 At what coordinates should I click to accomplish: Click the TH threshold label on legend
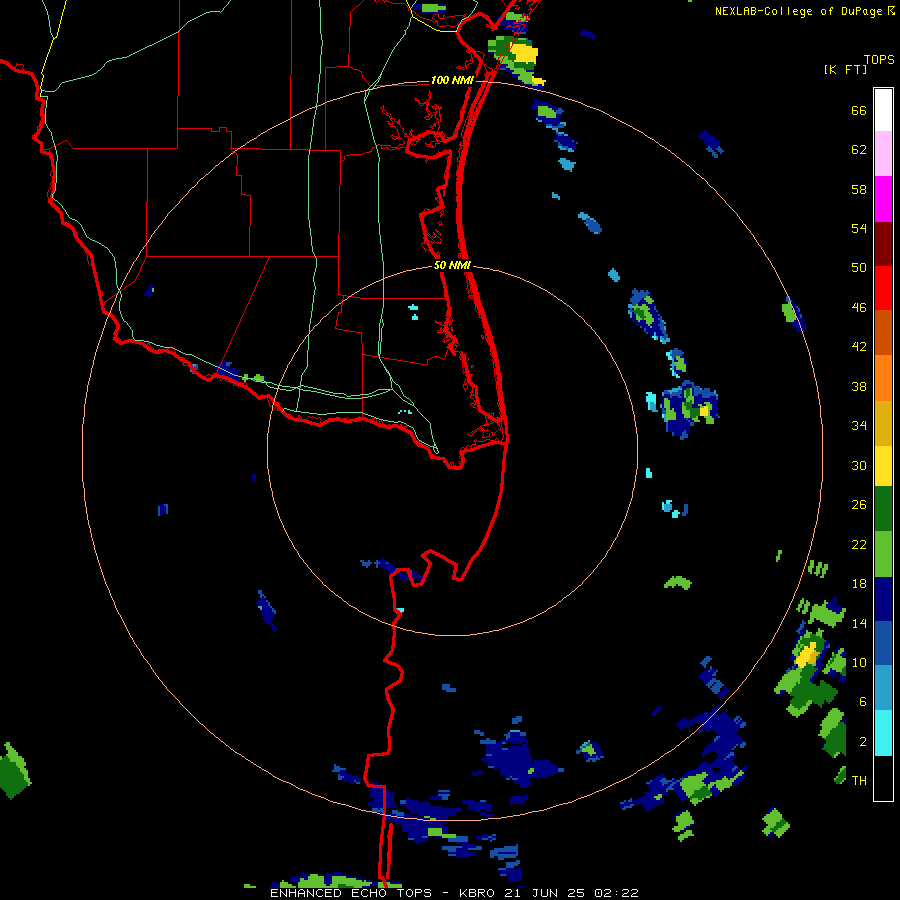tap(859, 781)
